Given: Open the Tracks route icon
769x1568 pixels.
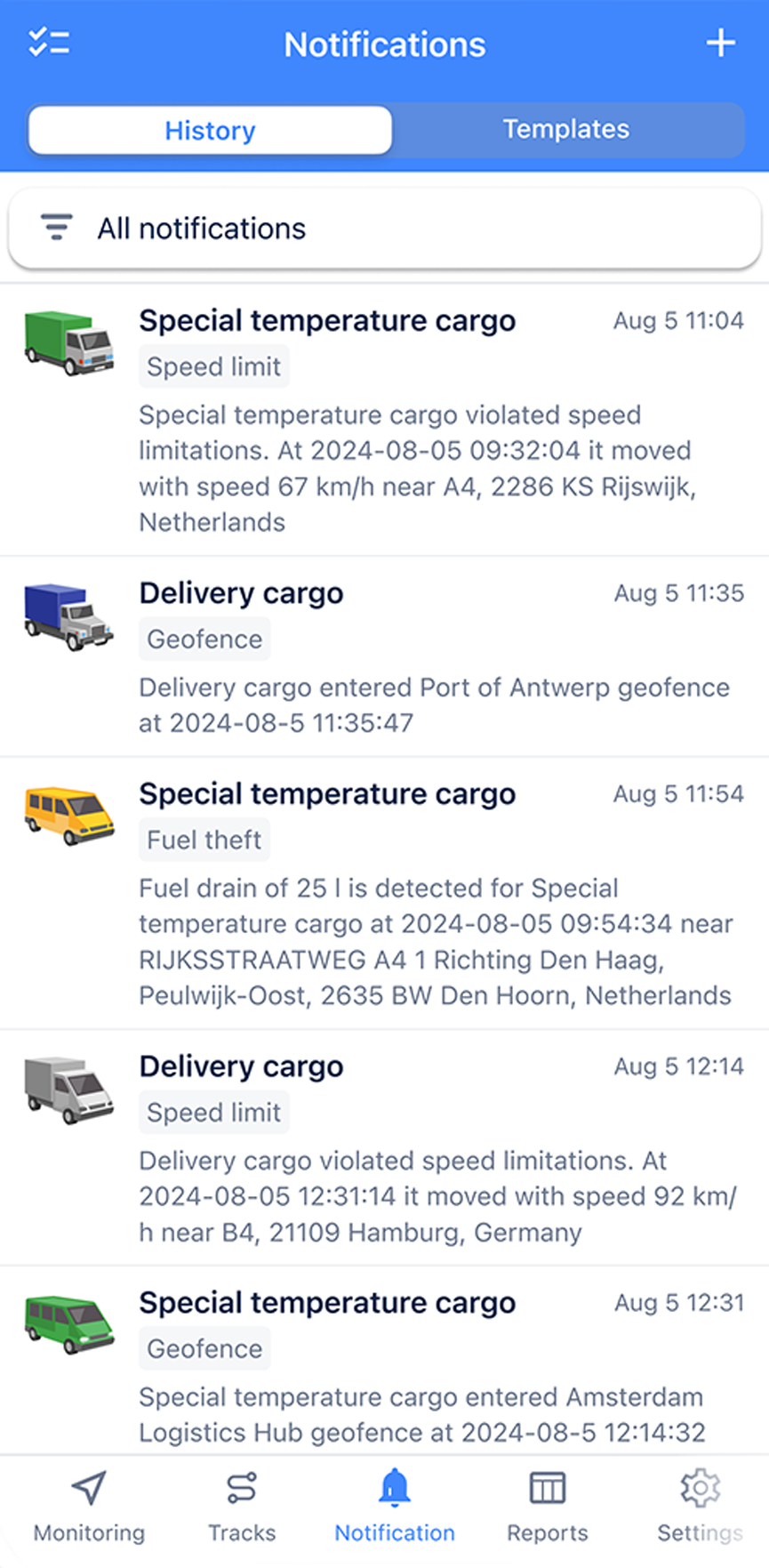Looking at the screenshot, I should point(242,1487).
